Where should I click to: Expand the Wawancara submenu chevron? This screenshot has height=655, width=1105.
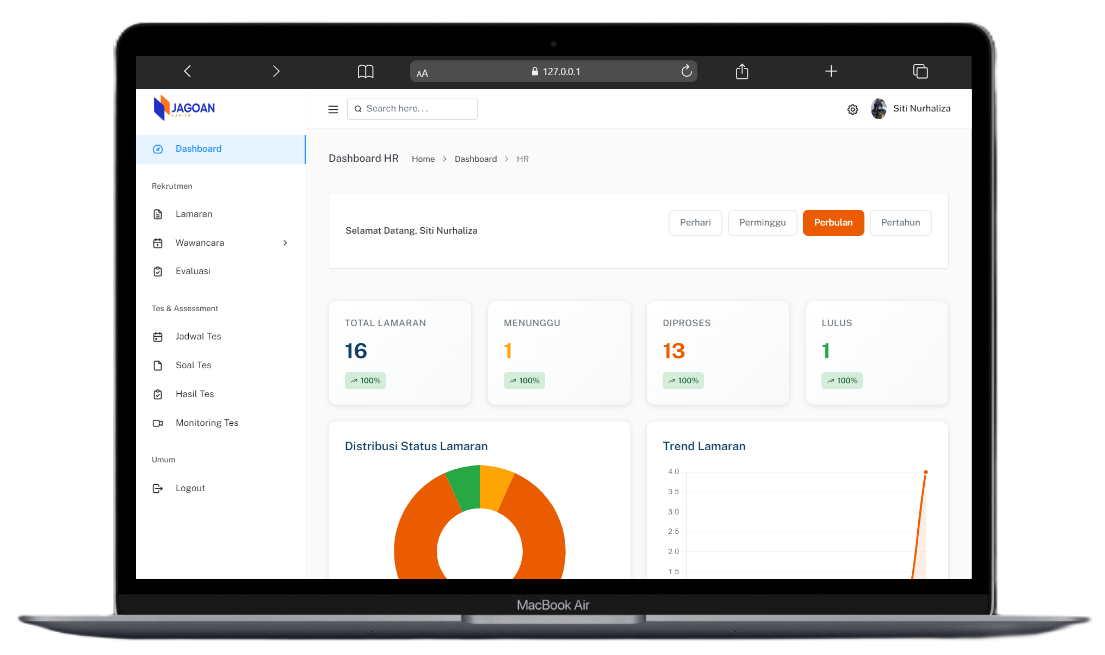point(285,243)
